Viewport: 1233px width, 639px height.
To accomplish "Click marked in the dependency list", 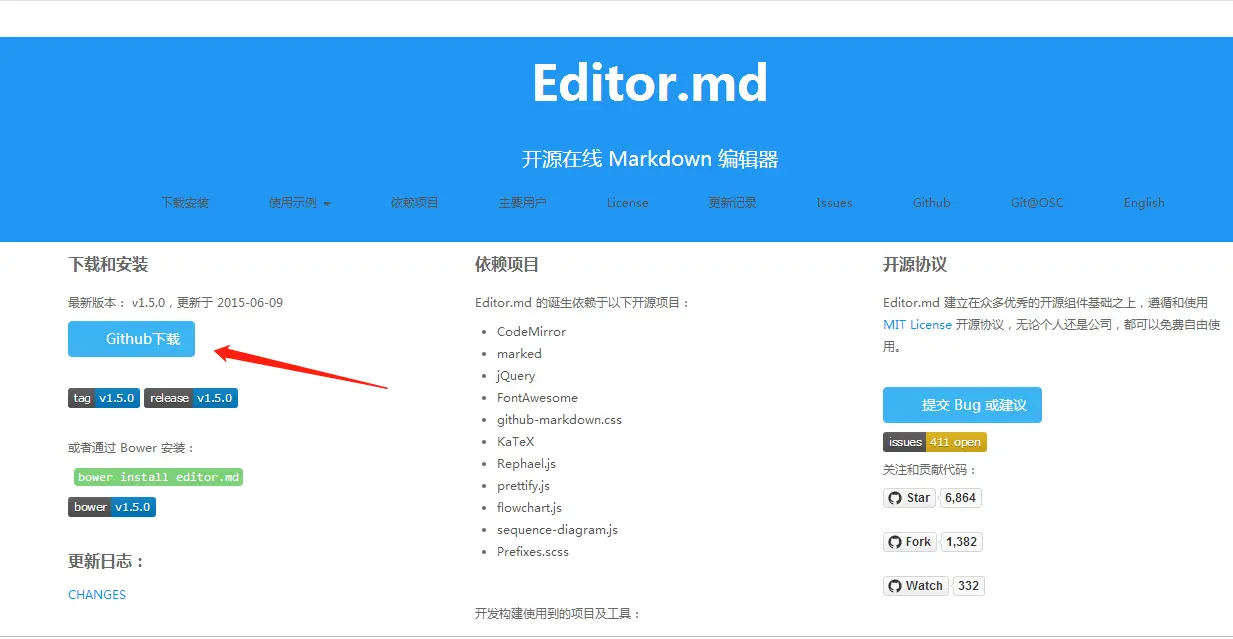I will 519,354.
